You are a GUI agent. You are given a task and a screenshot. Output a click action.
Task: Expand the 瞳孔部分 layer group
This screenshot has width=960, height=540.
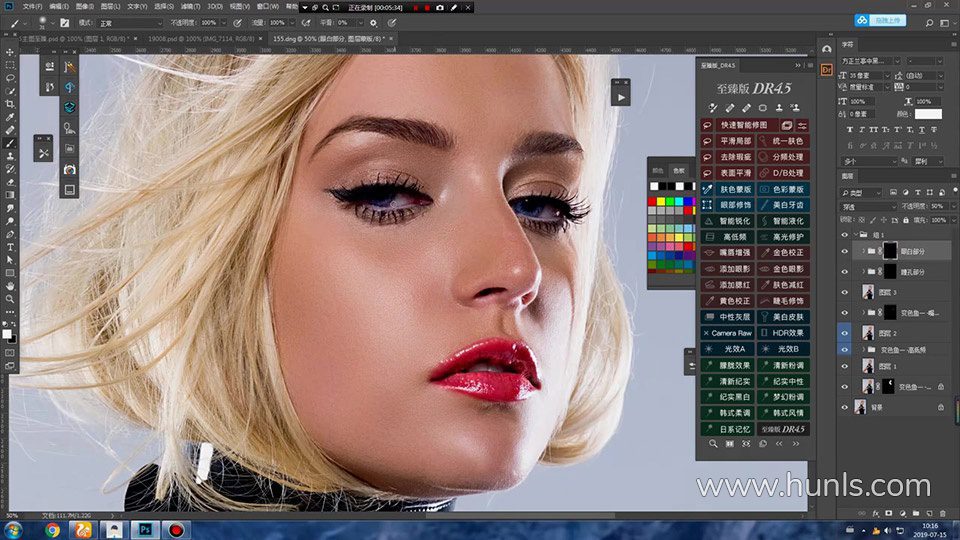863,272
